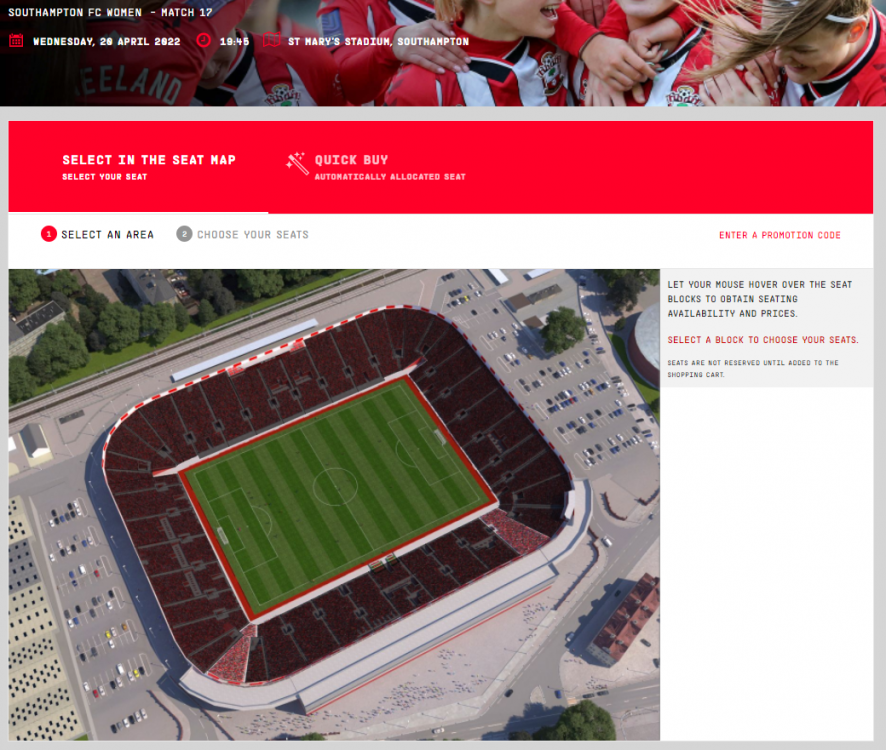Click the map icon beside St Mary's Stadium
Viewport: 886px width, 750px height.
pyautogui.click(x=272, y=40)
